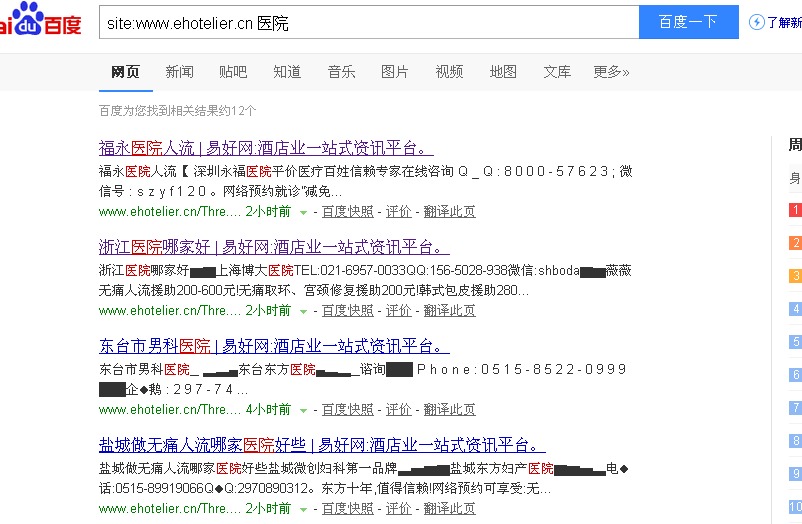Click the rank 6 badge in sidebar

click(x=795, y=375)
